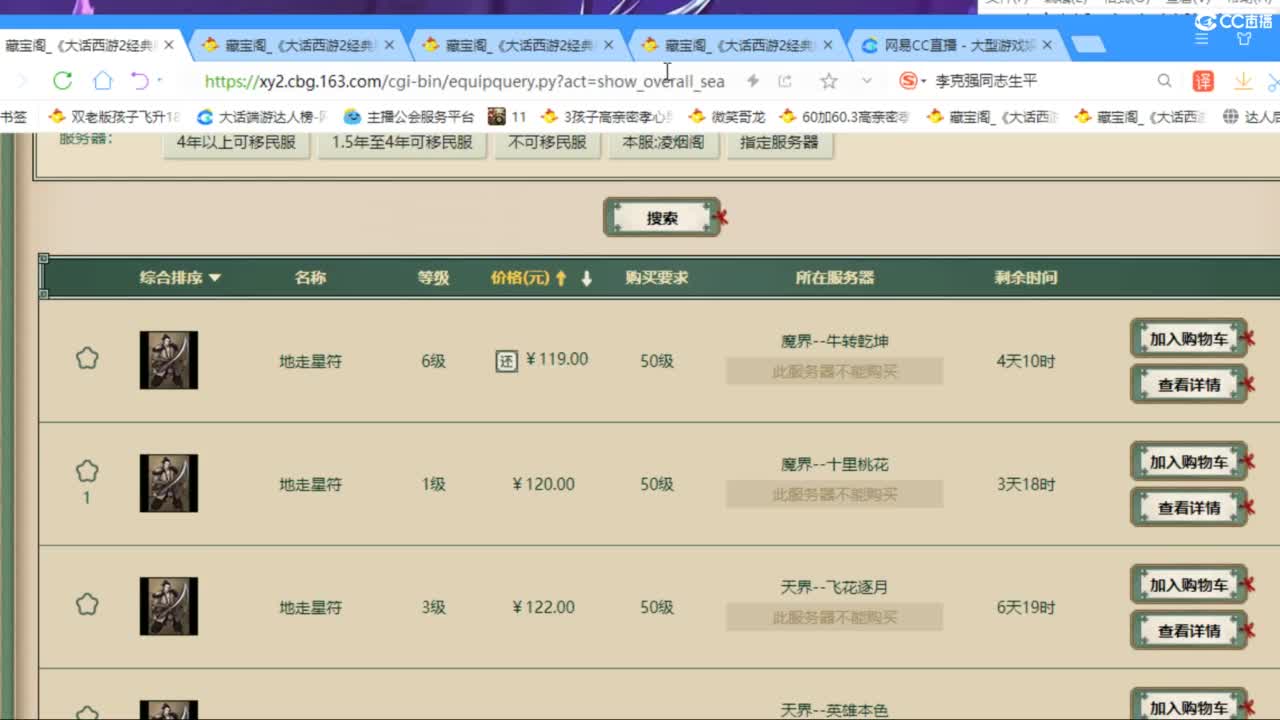This screenshot has height=720, width=1280.
Task: Click server name 魔界--牛转乾坤
Action: pyautogui.click(x=834, y=341)
